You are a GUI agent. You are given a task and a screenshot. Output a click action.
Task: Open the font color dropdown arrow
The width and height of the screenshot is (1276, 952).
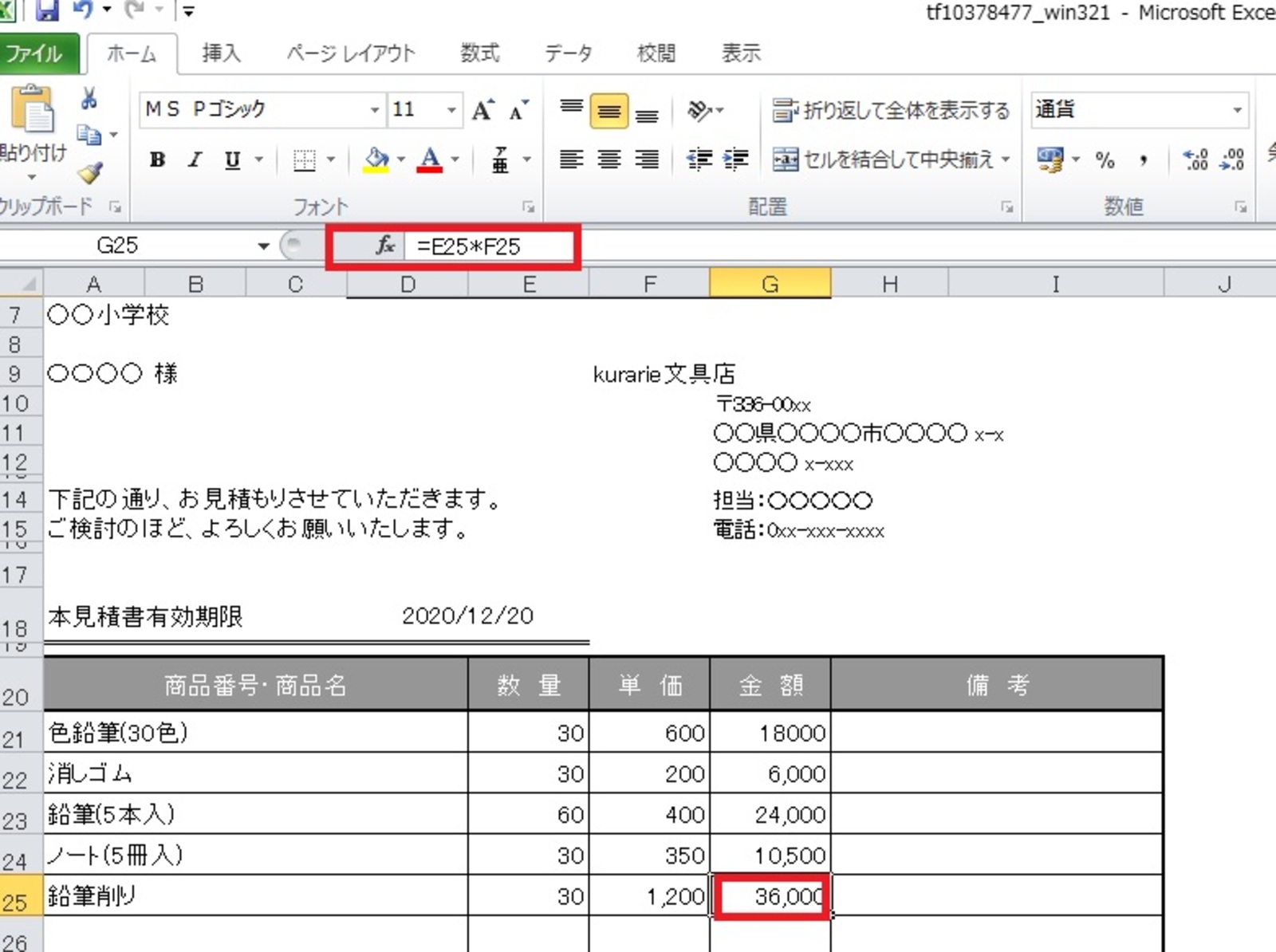pos(455,159)
